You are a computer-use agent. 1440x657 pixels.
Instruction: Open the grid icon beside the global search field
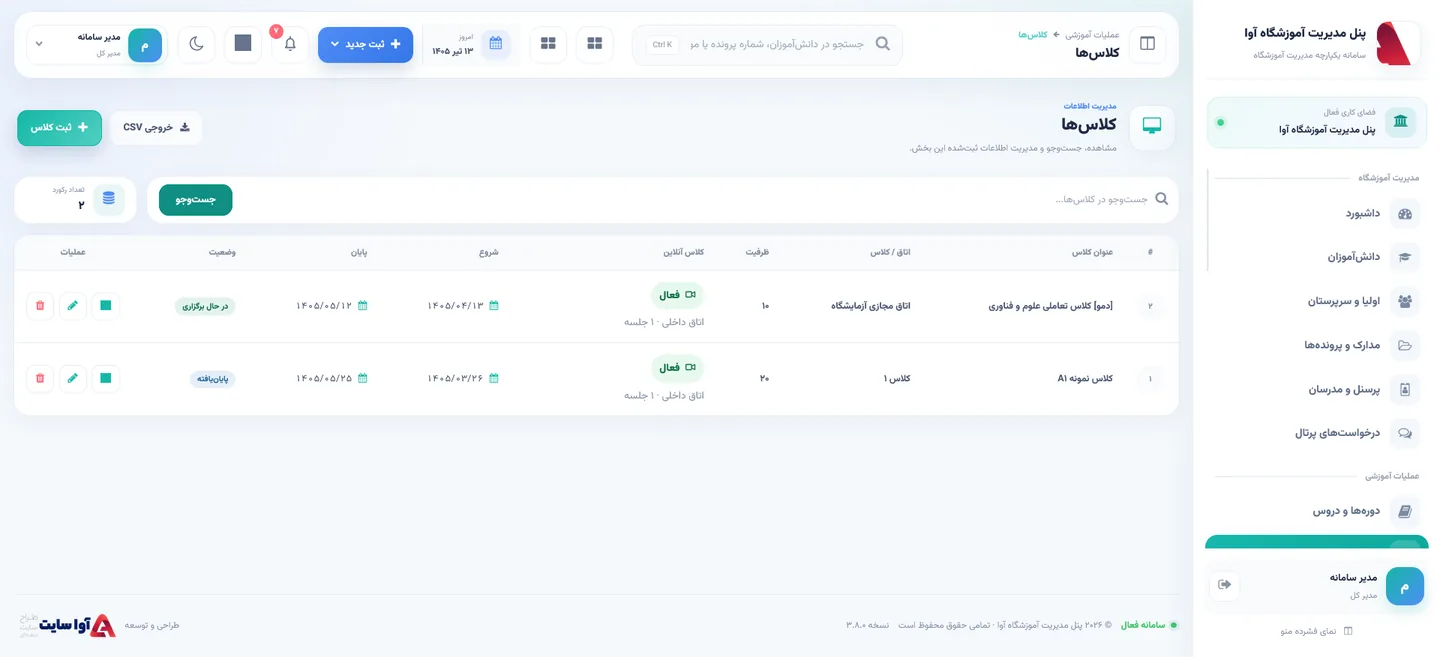coord(595,44)
